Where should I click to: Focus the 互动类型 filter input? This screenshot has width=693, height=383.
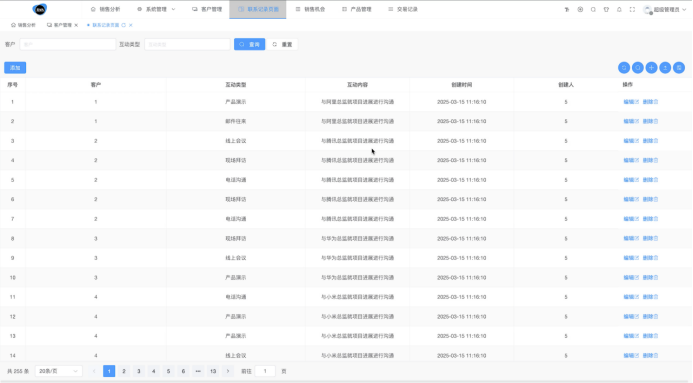pyautogui.click(x=187, y=44)
